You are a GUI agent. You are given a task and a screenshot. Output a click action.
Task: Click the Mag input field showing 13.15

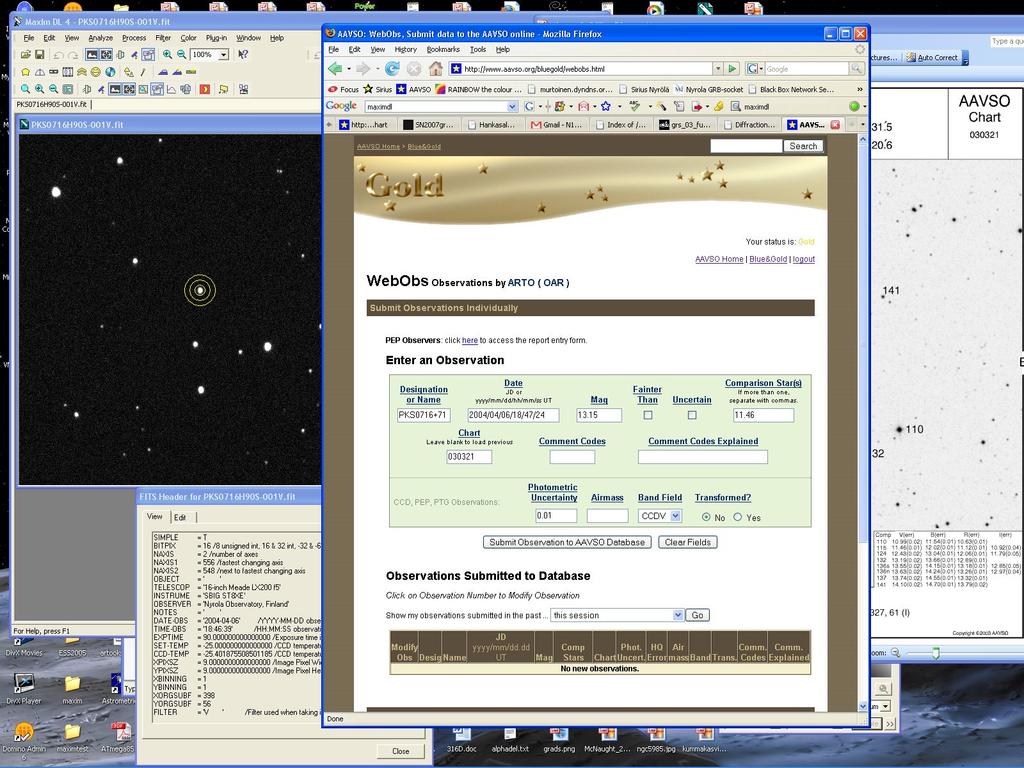point(599,415)
